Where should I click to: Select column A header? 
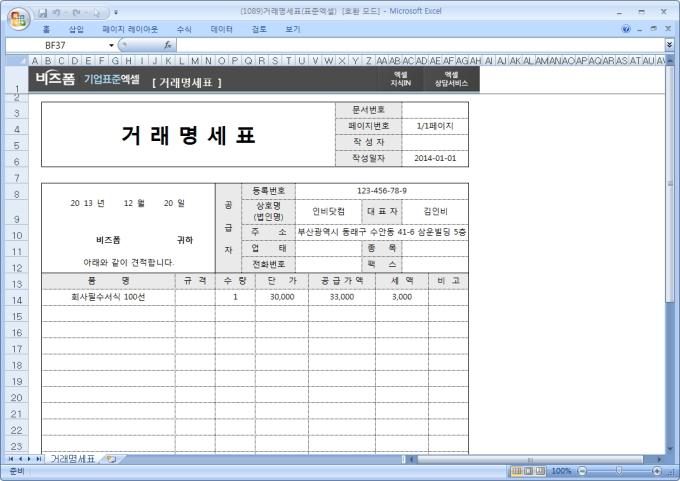(x=35, y=61)
